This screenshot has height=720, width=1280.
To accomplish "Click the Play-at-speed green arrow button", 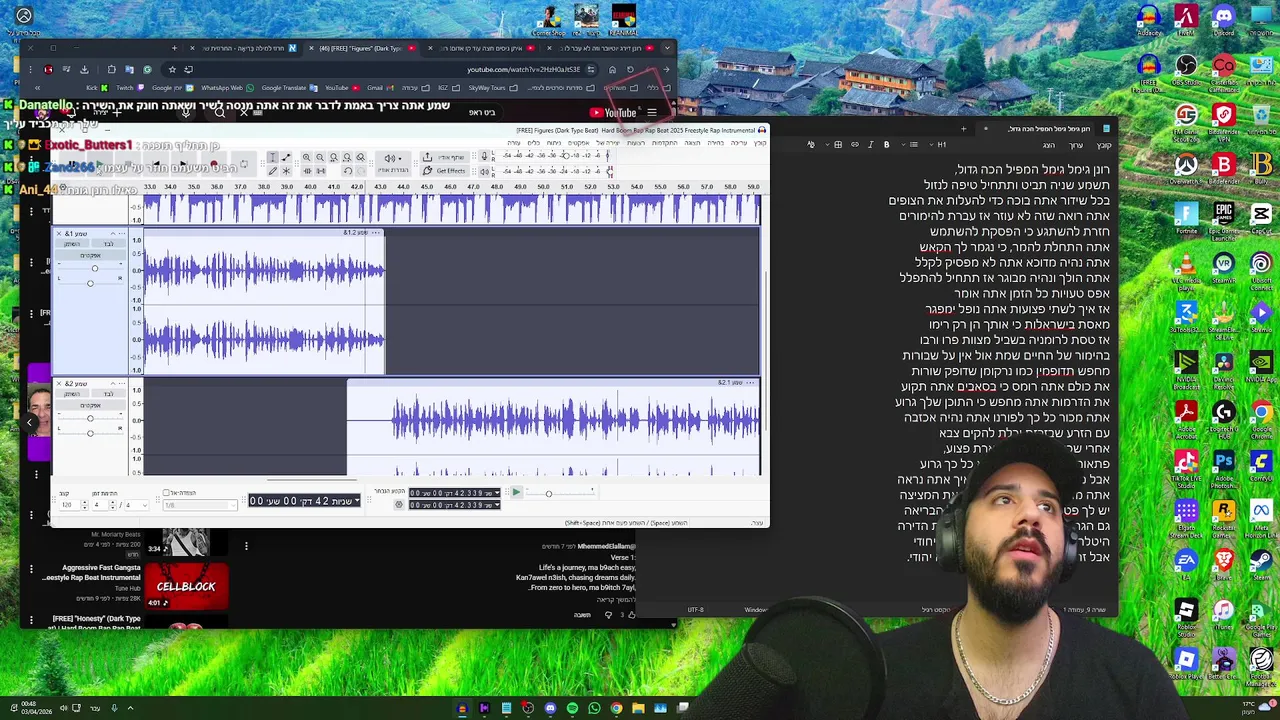I will click(516, 492).
